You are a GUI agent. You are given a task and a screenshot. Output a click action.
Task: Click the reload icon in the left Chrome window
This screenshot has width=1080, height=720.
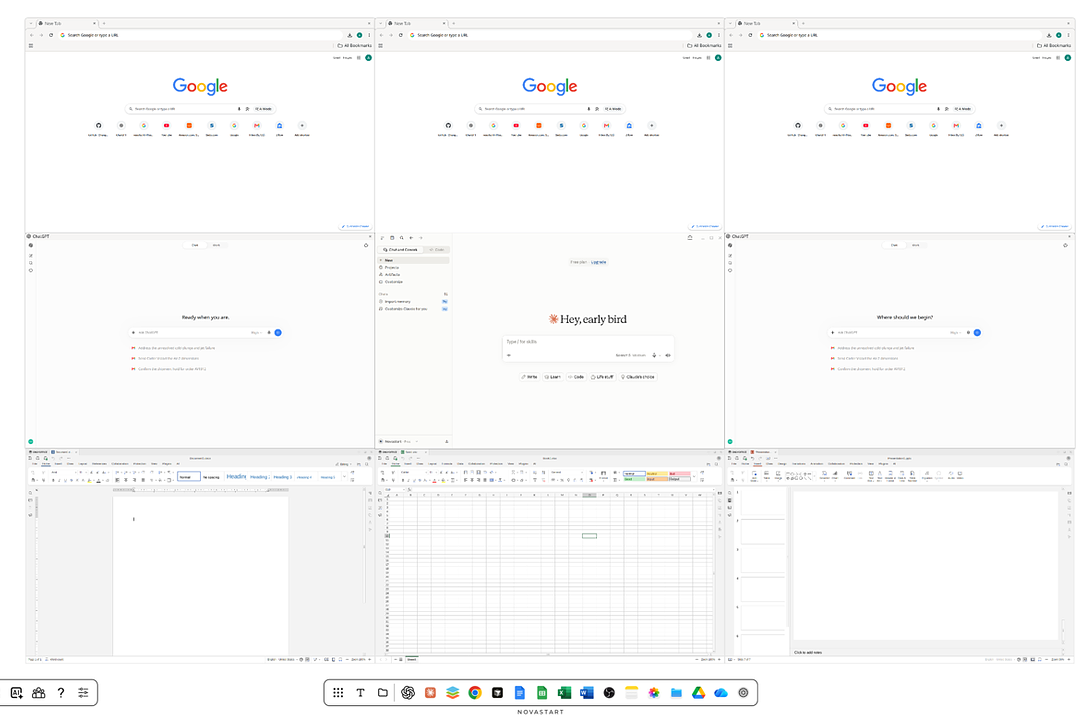pyautogui.click(x=51, y=35)
